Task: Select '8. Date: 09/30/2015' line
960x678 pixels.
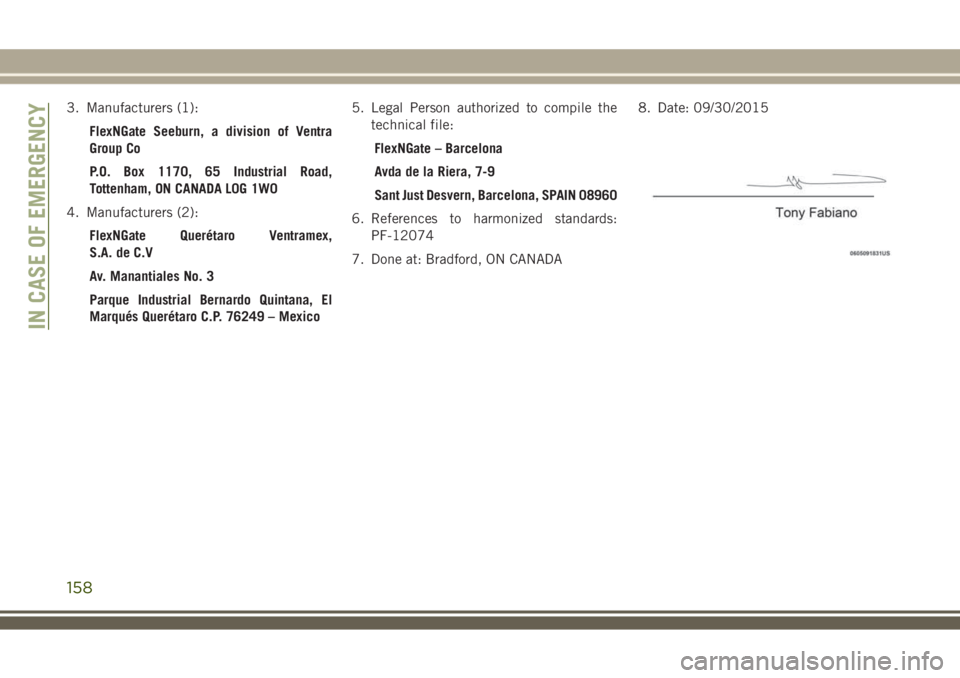Action: pyautogui.click(x=703, y=108)
